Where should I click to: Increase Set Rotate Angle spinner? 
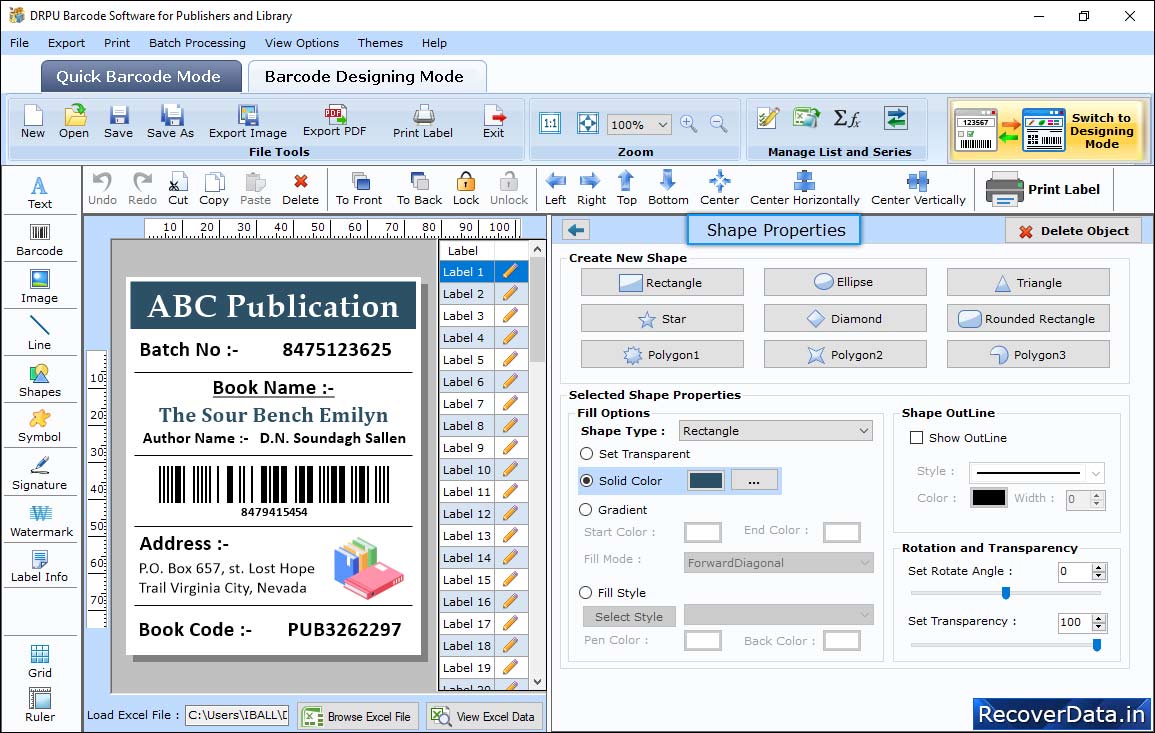point(1099,567)
